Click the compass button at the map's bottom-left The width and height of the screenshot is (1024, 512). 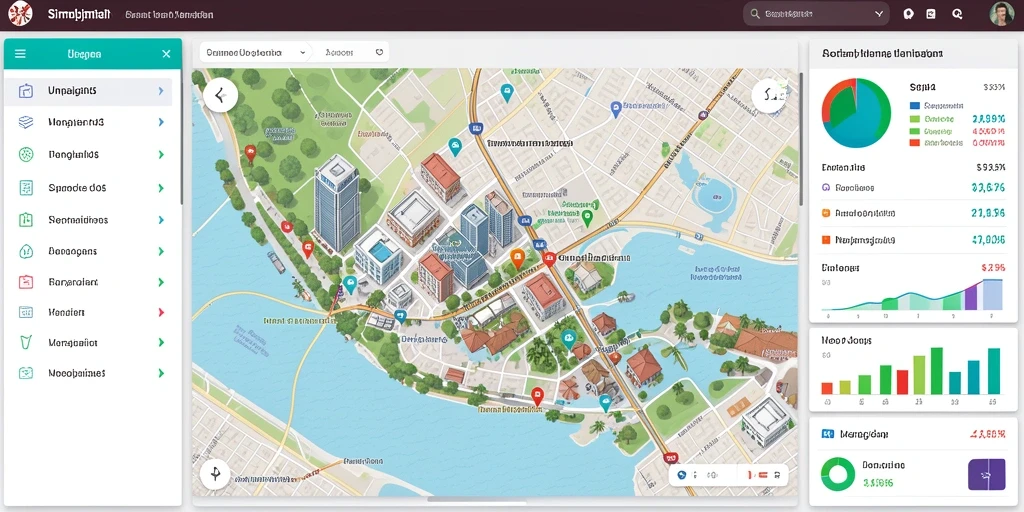click(216, 473)
